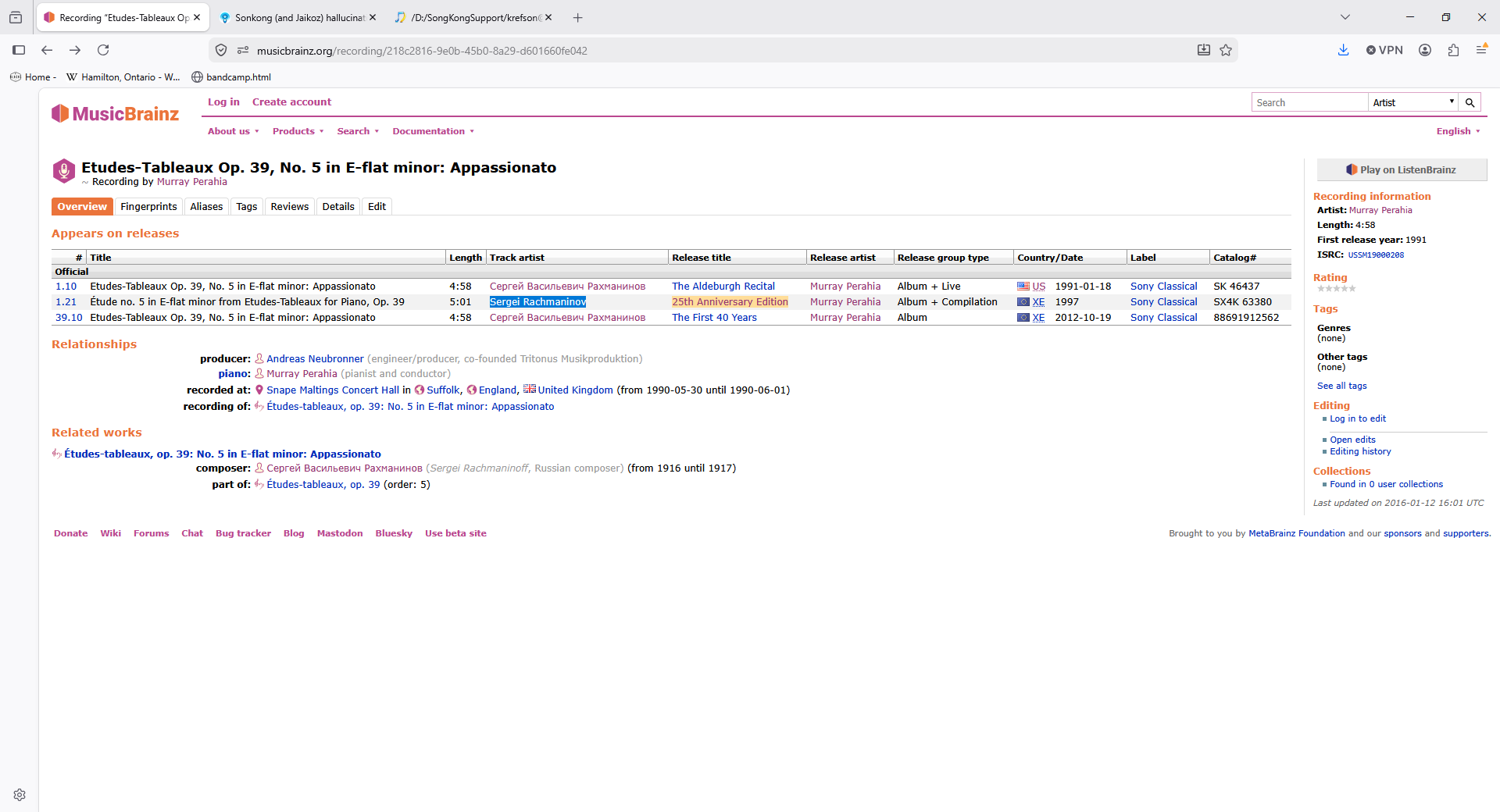Click the artist icon beside Andreas Neubronner
Viewport: 1500px width, 812px height.
(x=259, y=359)
